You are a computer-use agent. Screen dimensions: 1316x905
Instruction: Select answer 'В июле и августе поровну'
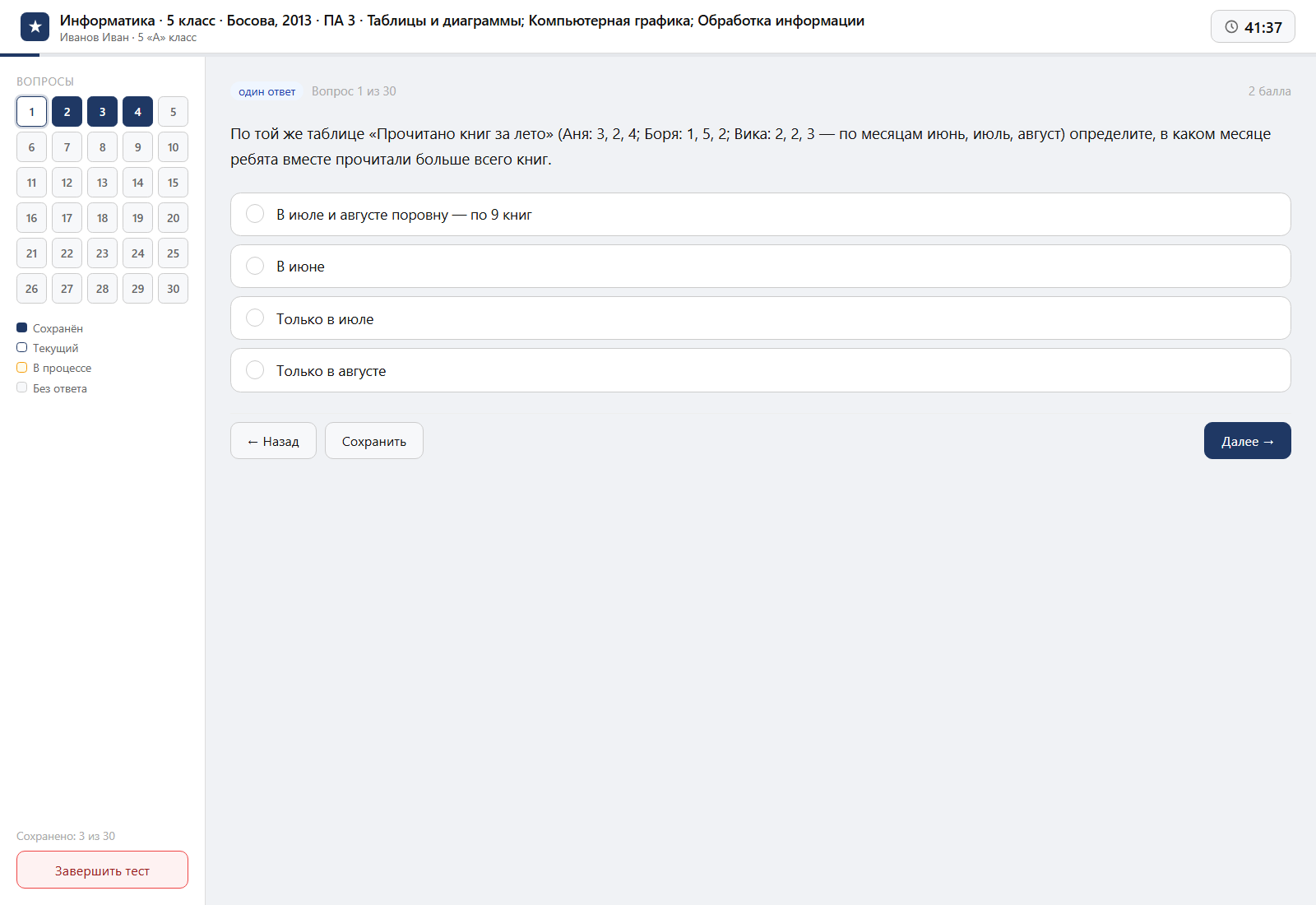coord(760,215)
